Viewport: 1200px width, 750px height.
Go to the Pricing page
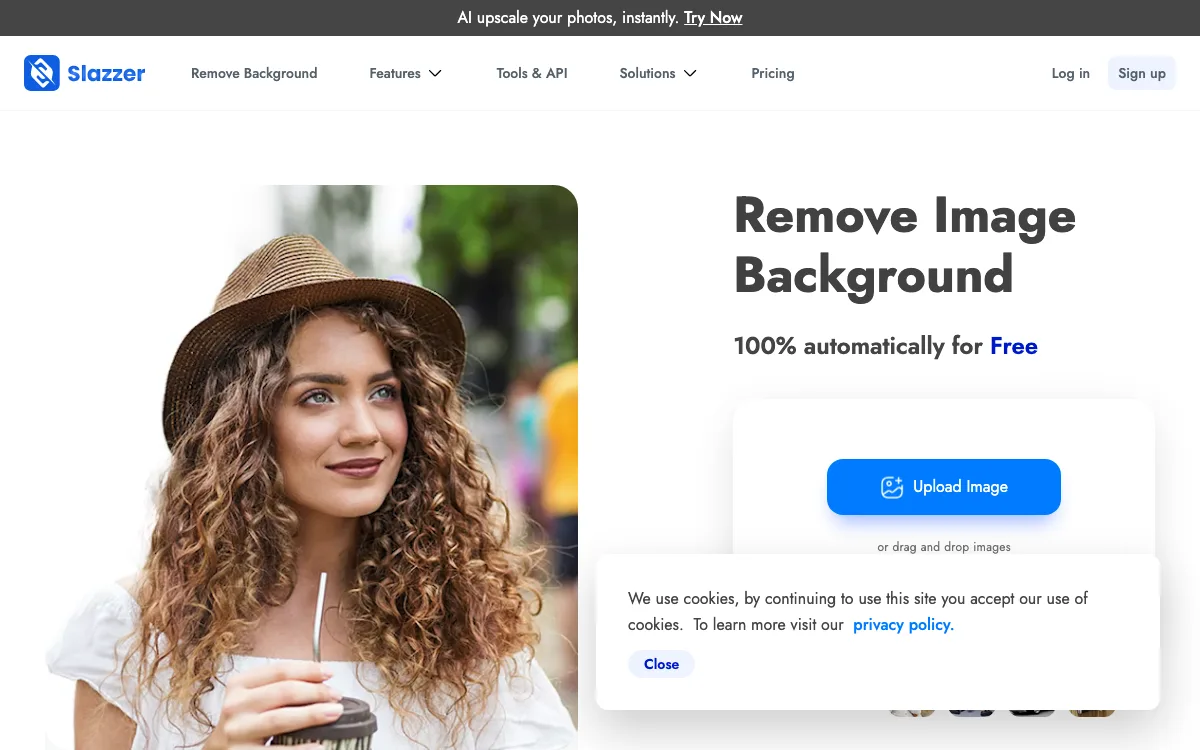[773, 73]
